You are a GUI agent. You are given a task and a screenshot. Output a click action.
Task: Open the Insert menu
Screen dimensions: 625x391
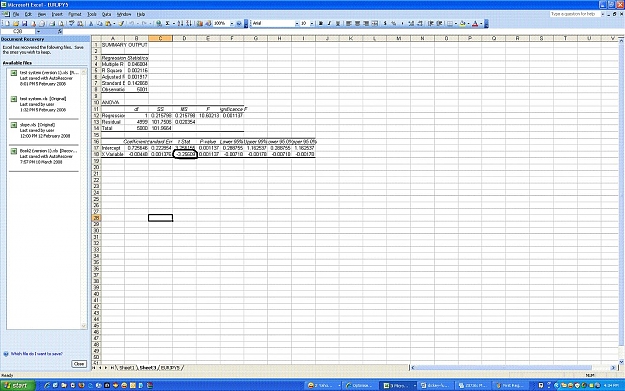(57, 14)
